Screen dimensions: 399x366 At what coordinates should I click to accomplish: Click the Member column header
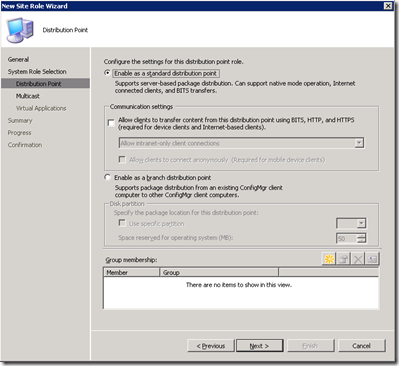(x=131, y=272)
